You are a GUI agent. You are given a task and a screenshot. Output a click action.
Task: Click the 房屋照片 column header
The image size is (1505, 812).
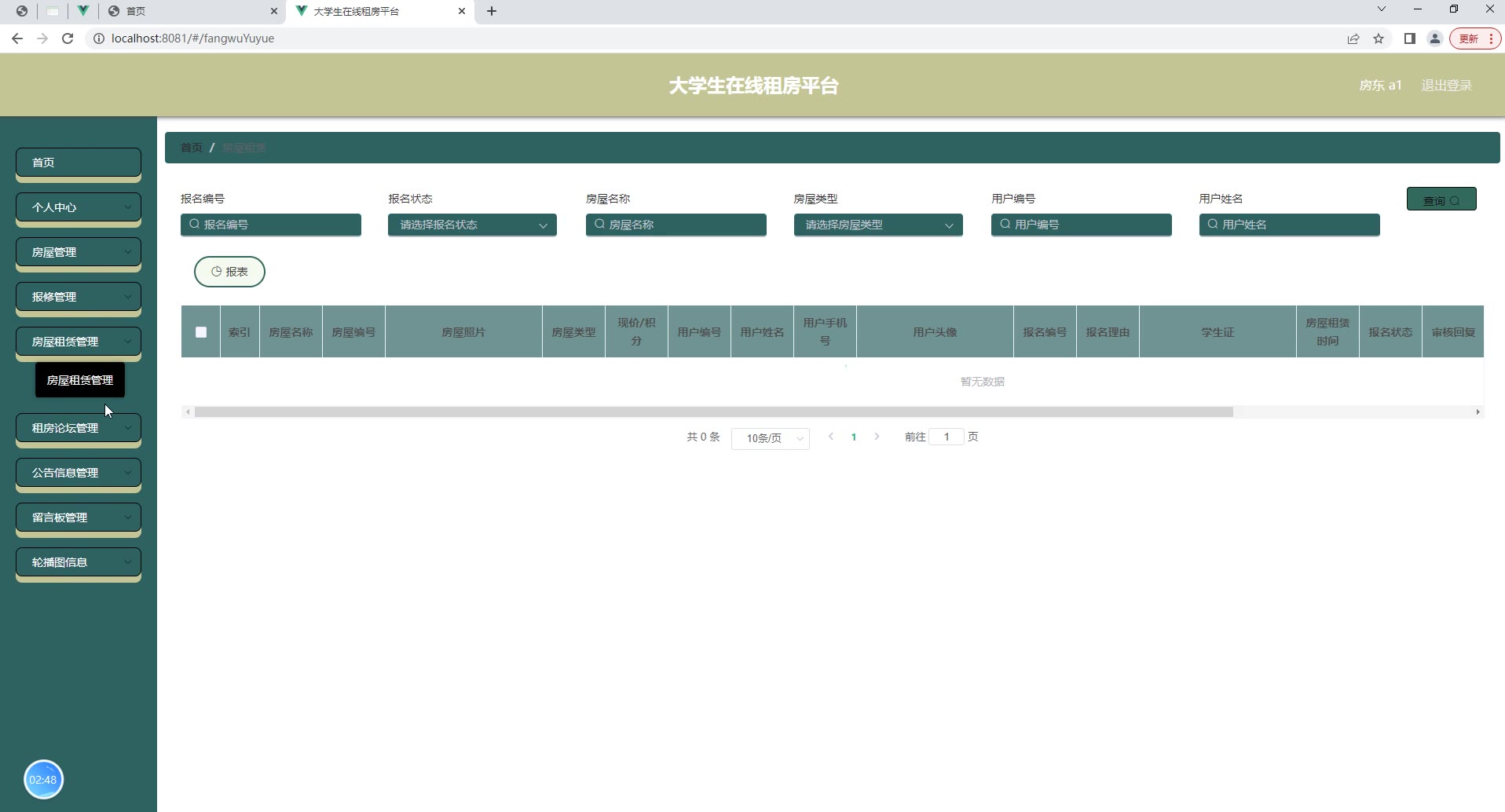point(463,332)
